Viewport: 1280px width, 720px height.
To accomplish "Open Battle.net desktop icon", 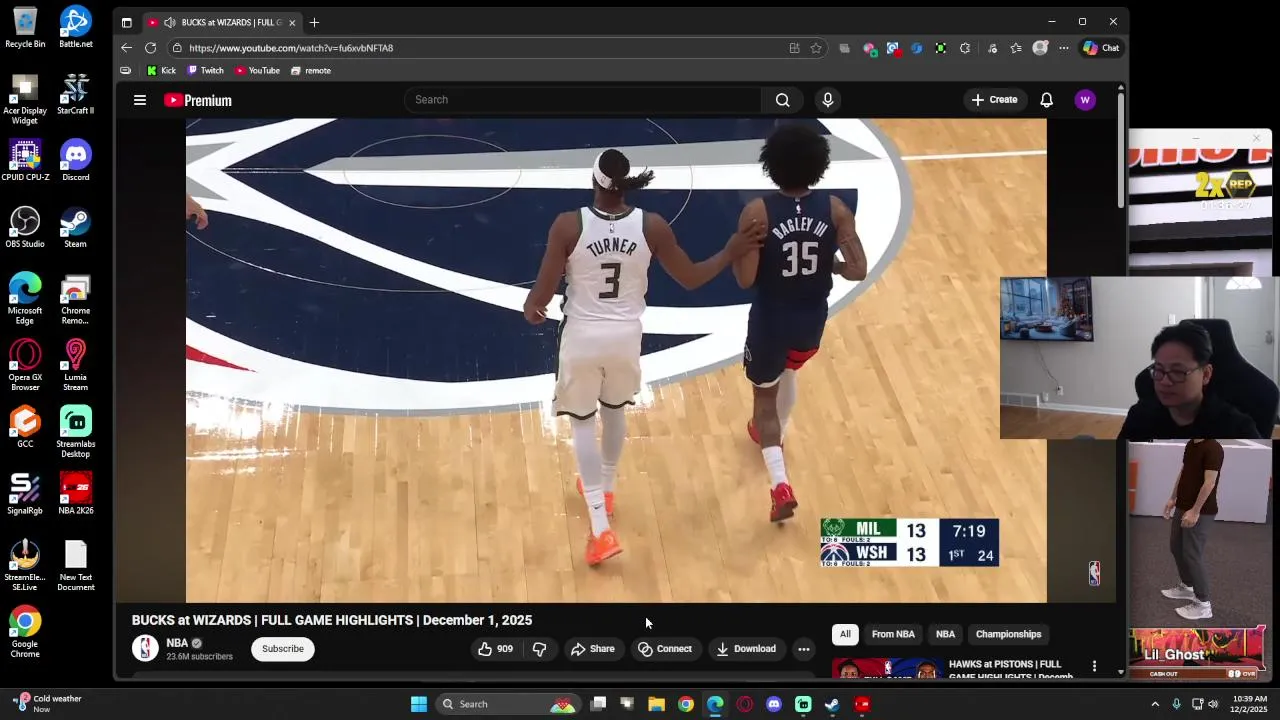I will pyautogui.click(x=75, y=27).
